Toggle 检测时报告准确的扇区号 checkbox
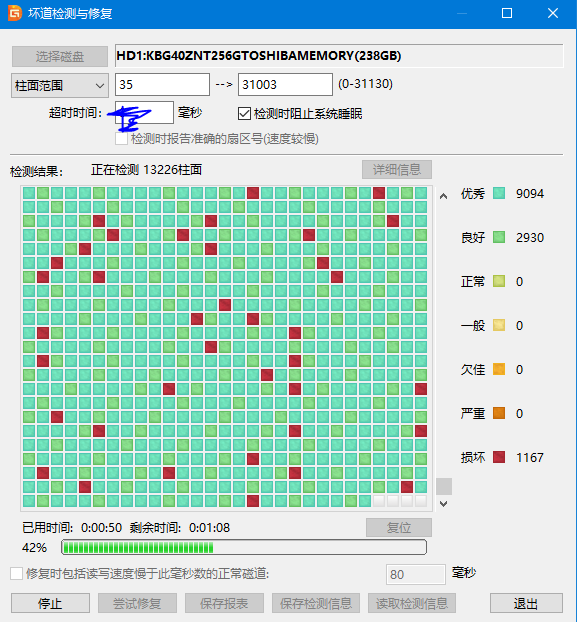Image resolution: width=577 pixels, height=622 pixels. click(121, 139)
